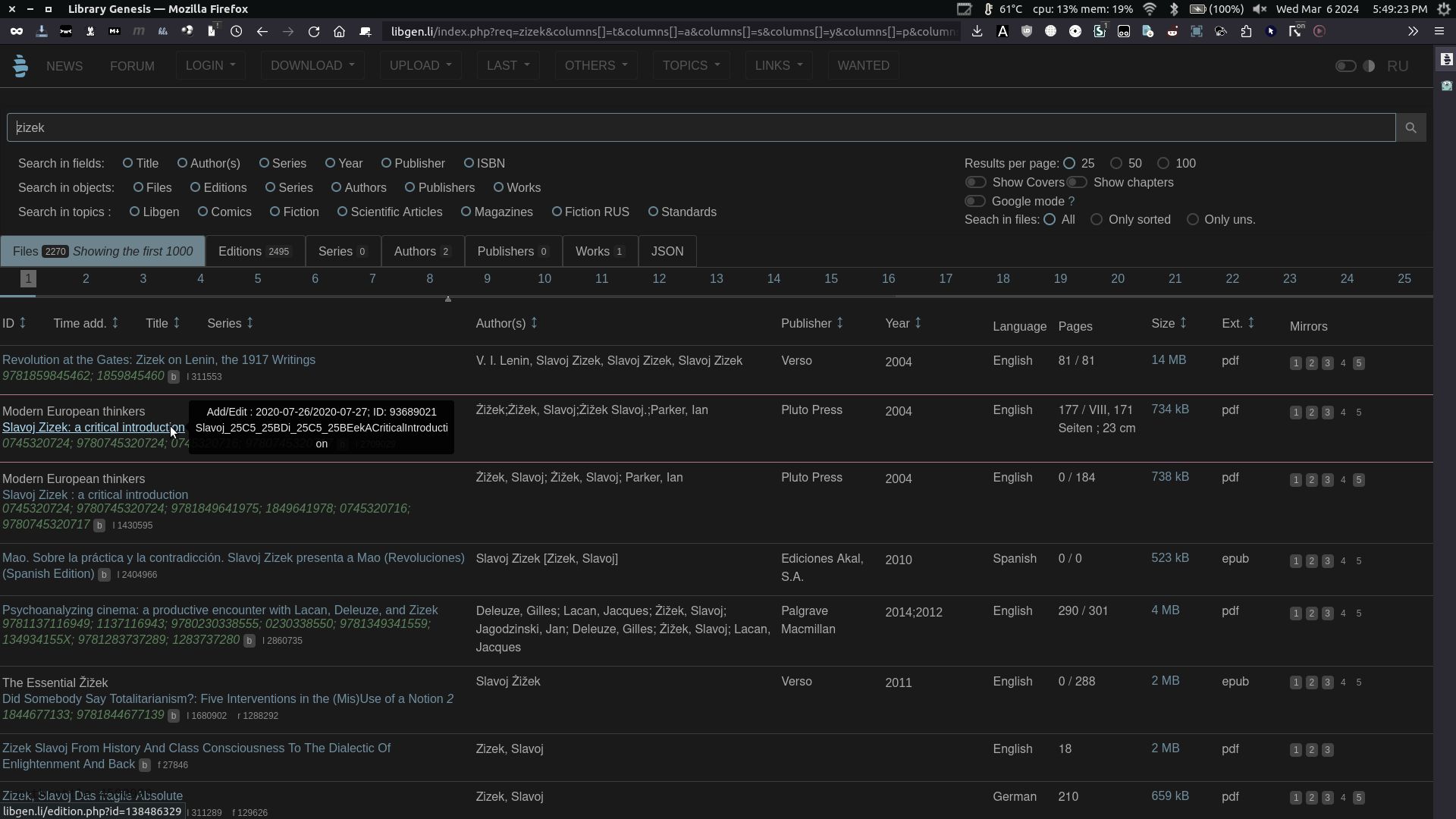Viewport: 1456px width, 819px height.
Task: Click the infinity-mask toolbar icon
Action: [16, 32]
